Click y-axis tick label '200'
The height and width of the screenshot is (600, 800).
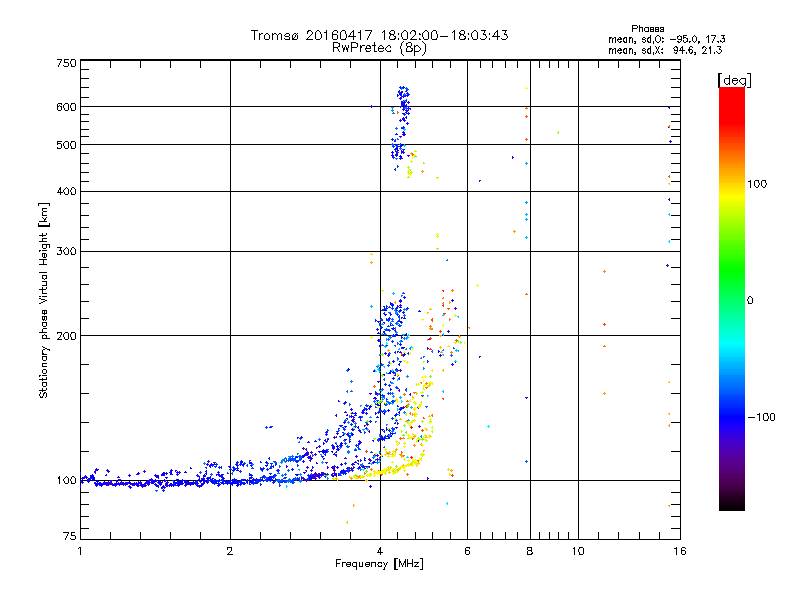click(66, 336)
